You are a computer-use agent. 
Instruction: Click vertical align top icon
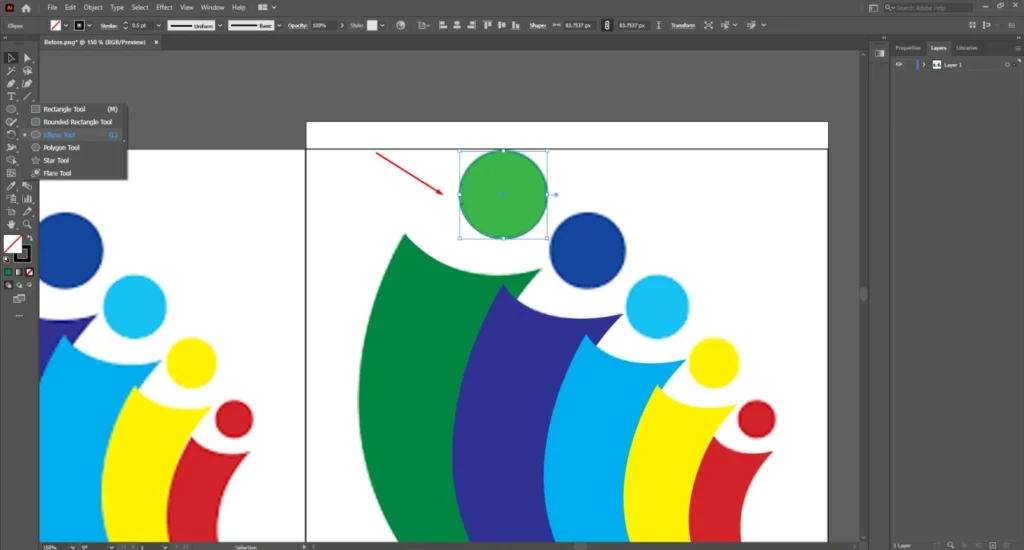(x=487, y=25)
